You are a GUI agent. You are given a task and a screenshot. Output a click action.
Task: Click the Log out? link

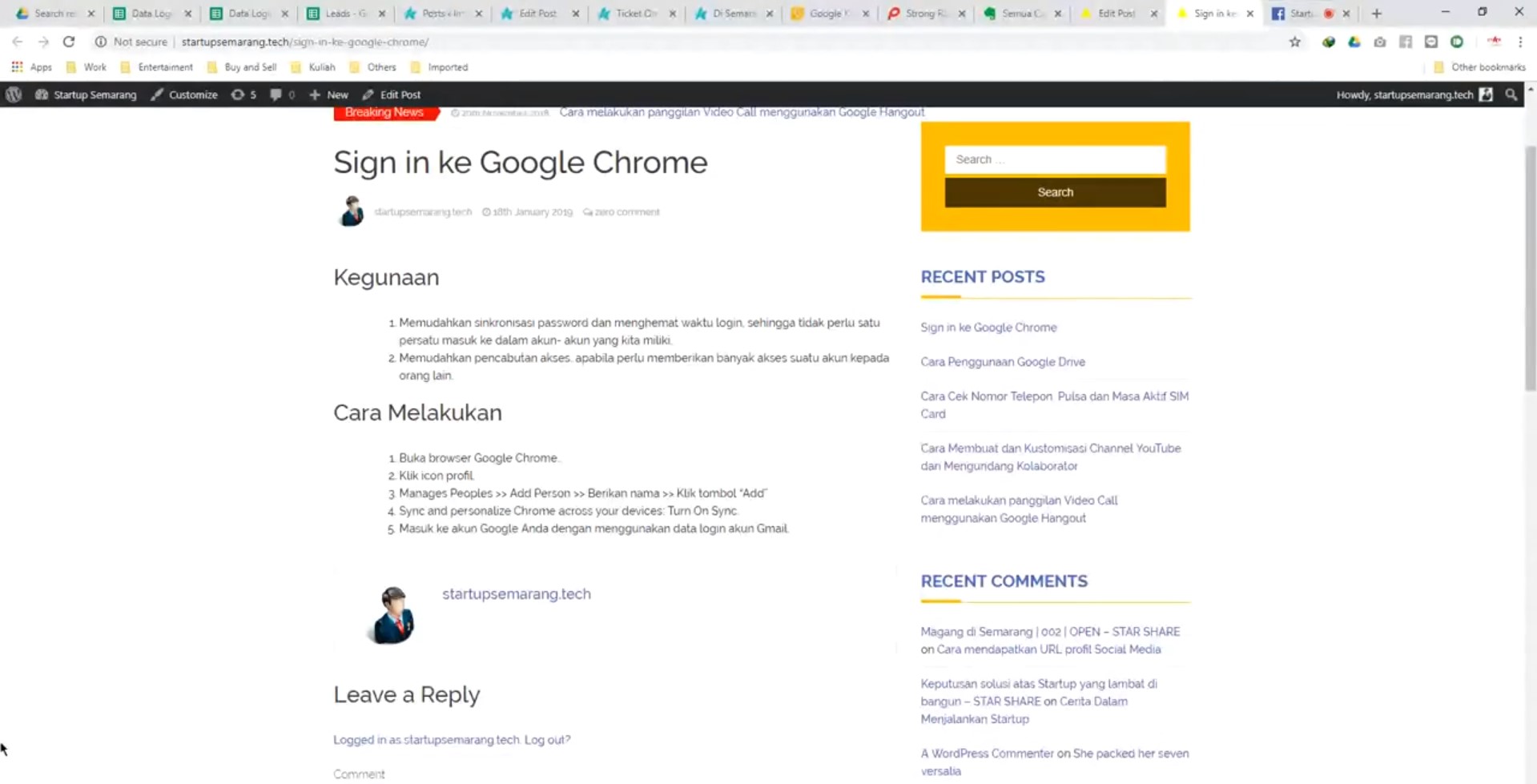[x=547, y=740]
